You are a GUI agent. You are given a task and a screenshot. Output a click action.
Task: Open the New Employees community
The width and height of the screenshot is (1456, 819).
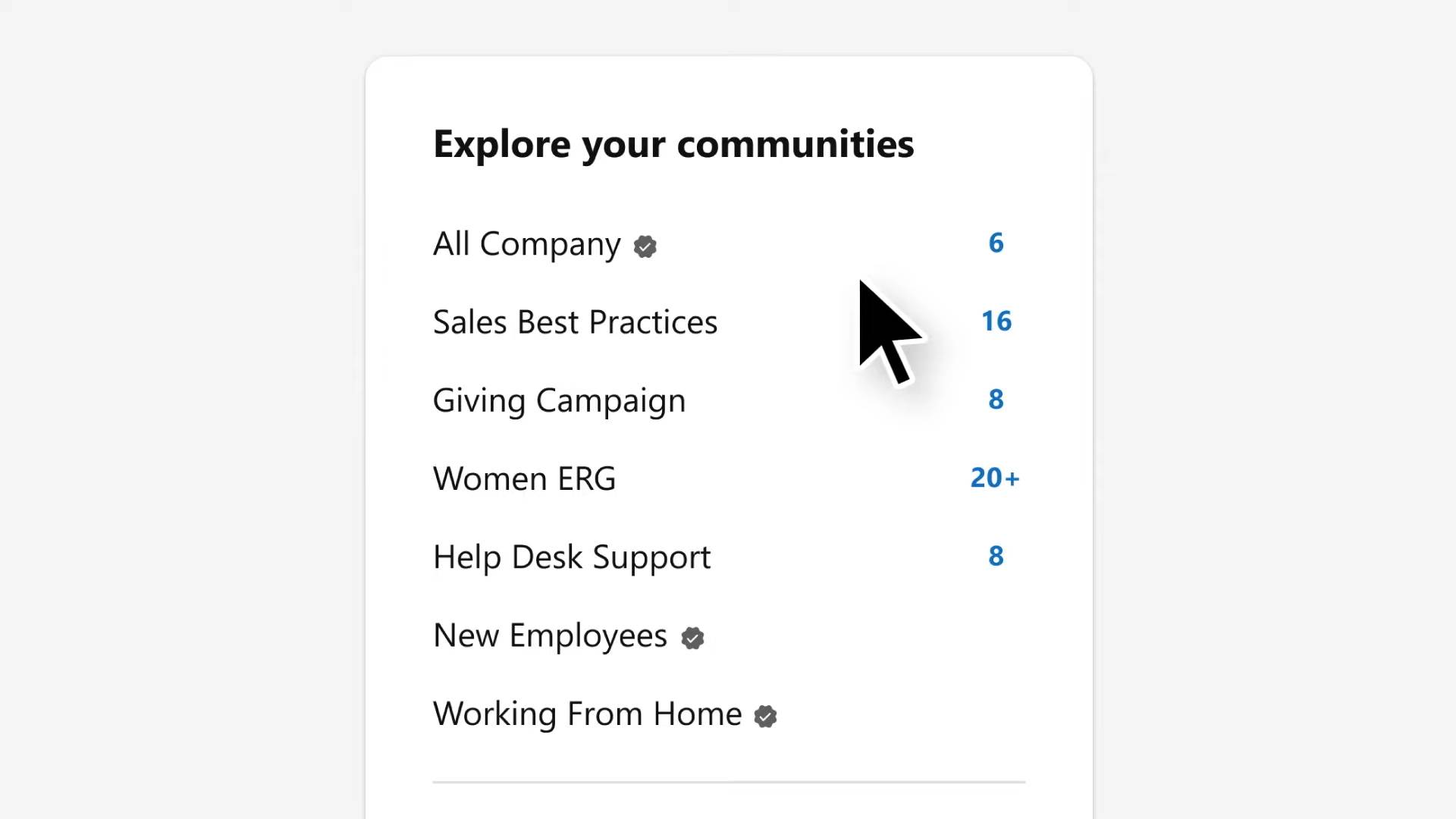click(x=550, y=635)
